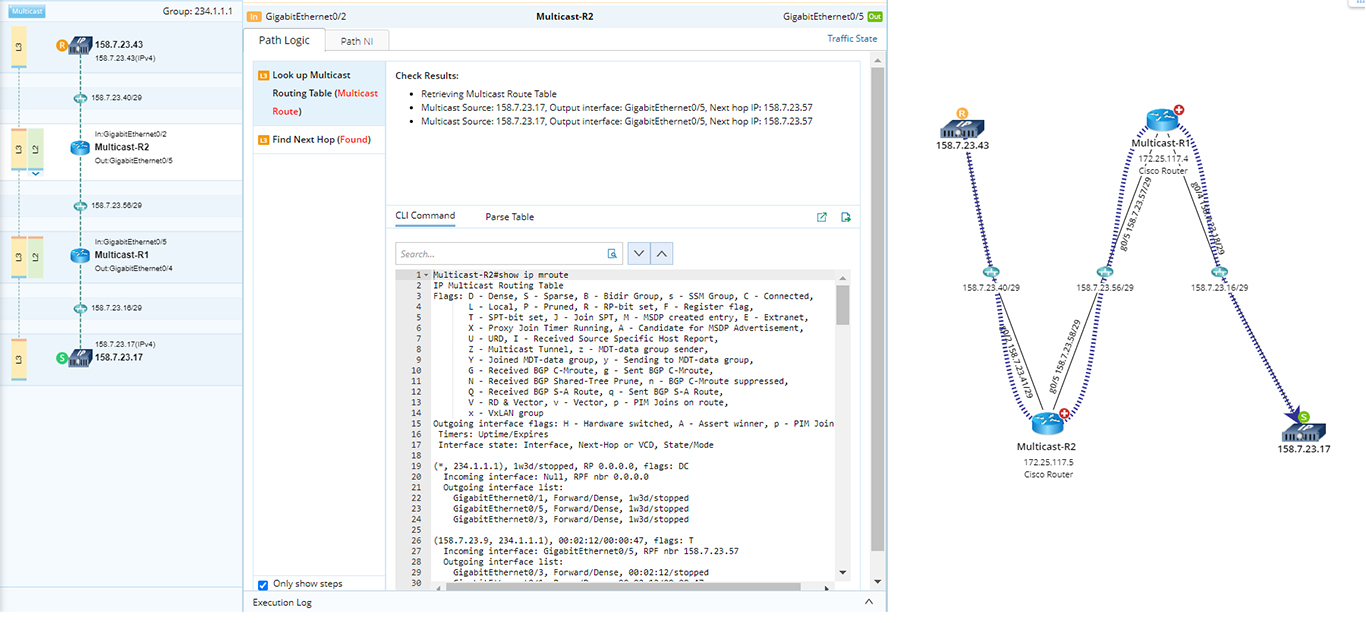Click the next search match down arrow
Image resolution: width=1366 pixels, height=623 pixels.
pyautogui.click(x=639, y=253)
